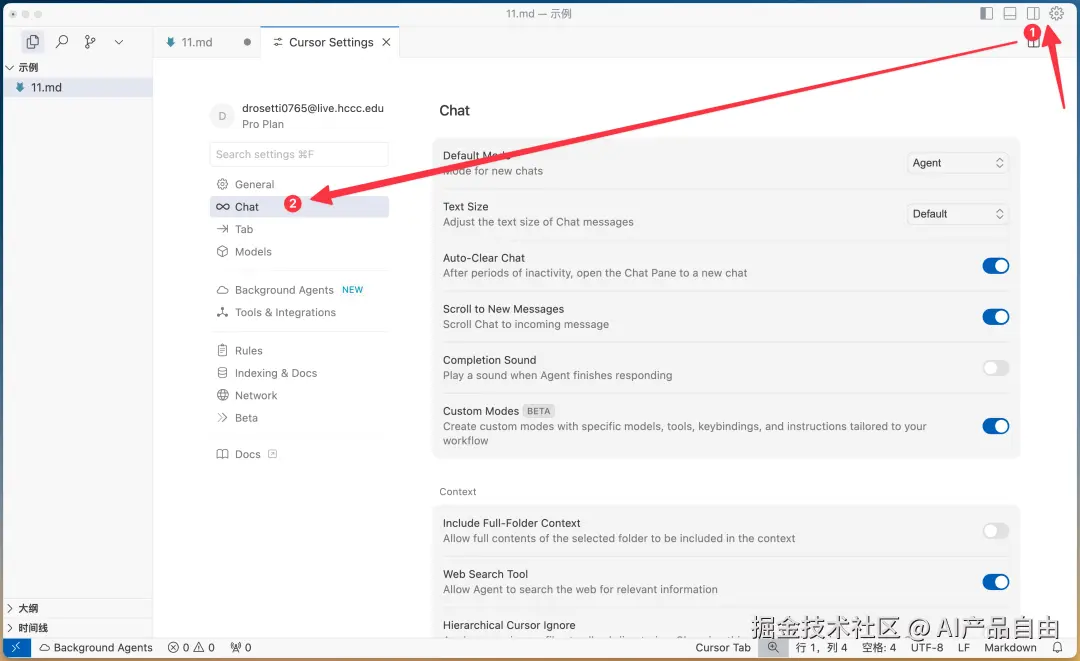Change the language mode Markdown
The width and height of the screenshot is (1080, 661).
coord(1010,647)
